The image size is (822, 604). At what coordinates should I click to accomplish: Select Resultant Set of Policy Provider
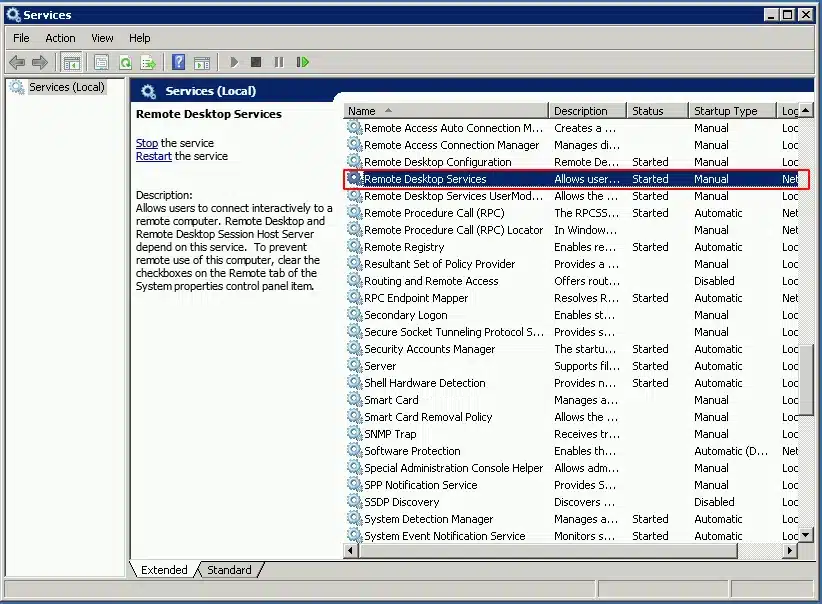[x=572, y=264]
